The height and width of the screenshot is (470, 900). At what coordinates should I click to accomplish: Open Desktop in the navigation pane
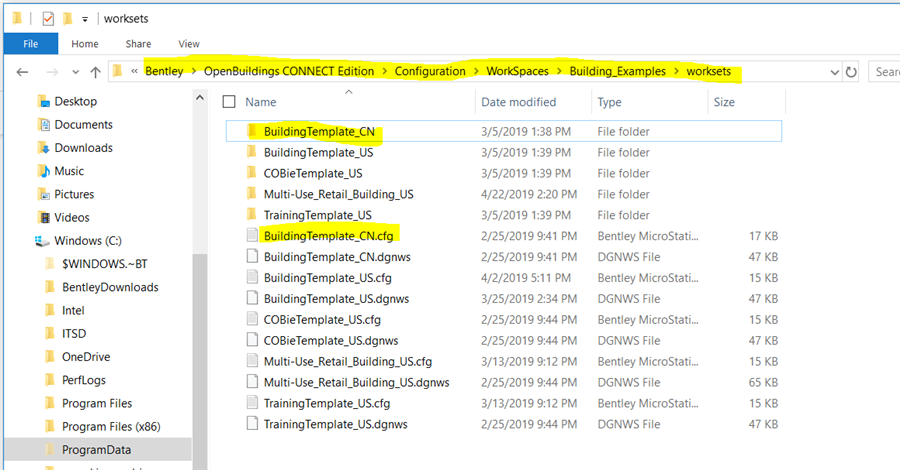(x=75, y=102)
